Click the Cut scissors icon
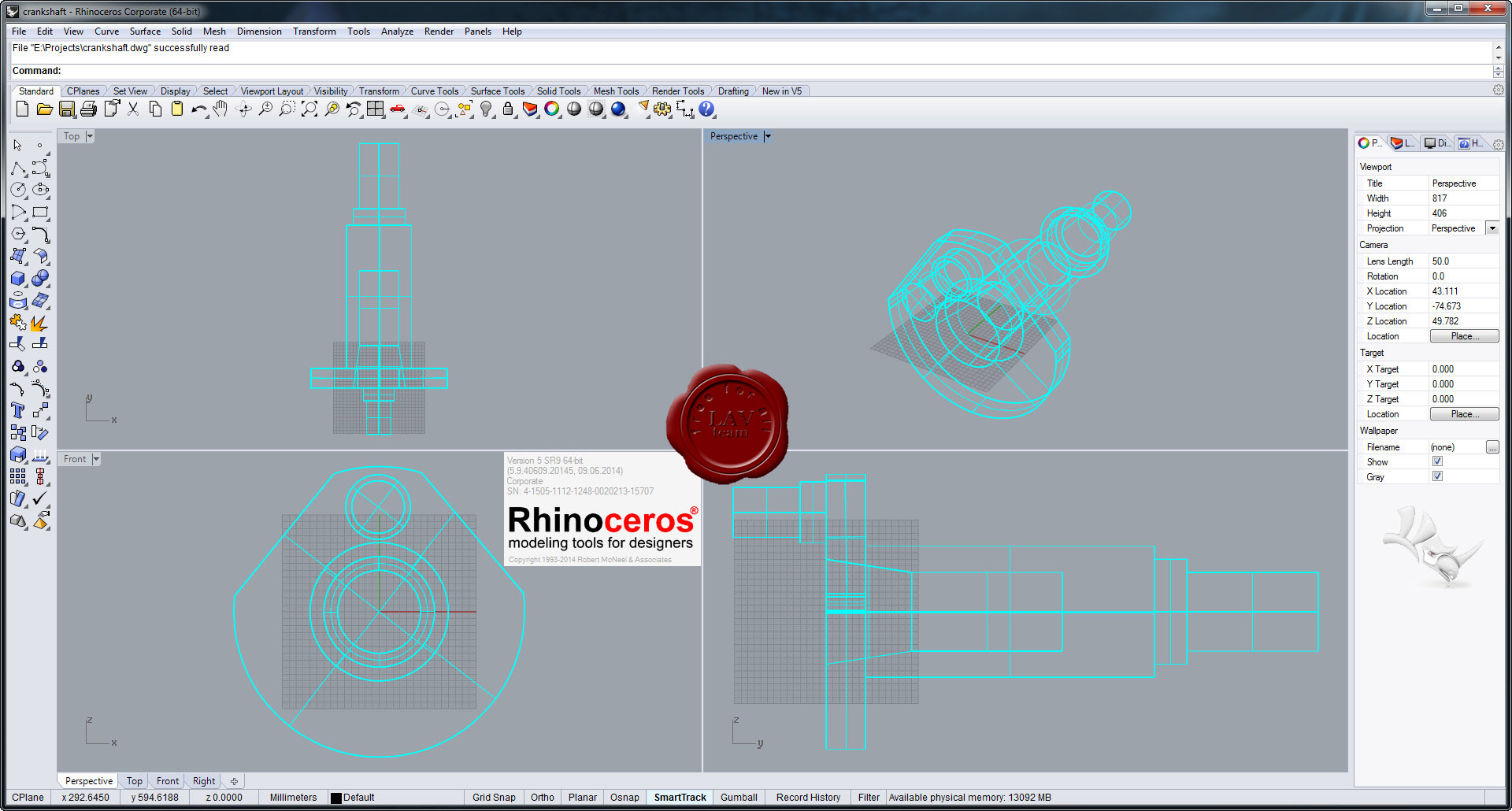Image resolution: width=1512 pixels, height=811 pixels. (133, 109)
